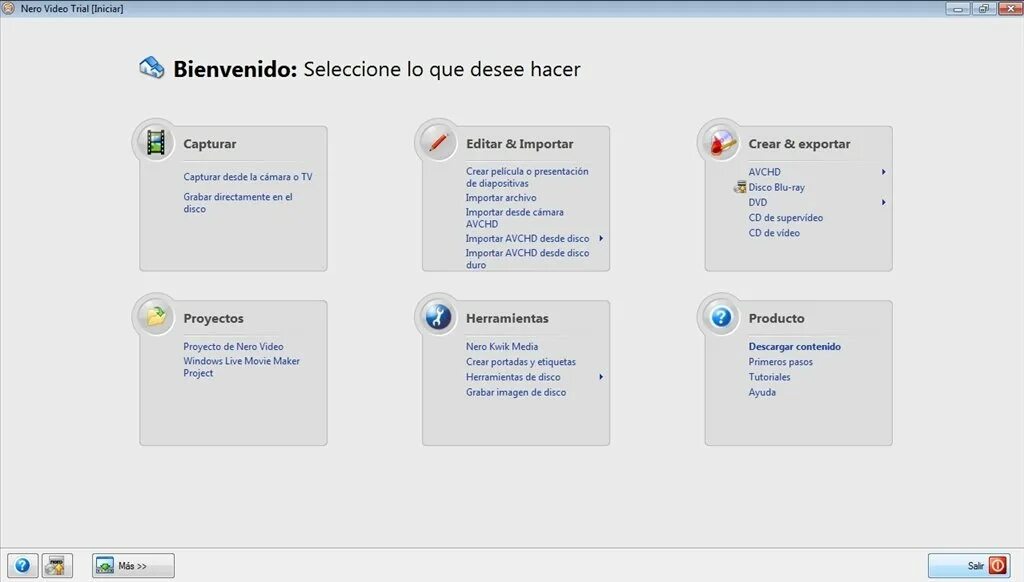Select CD de vídeo
The width and height of the screenshot is (1024, 582).
tap(774, 233)
